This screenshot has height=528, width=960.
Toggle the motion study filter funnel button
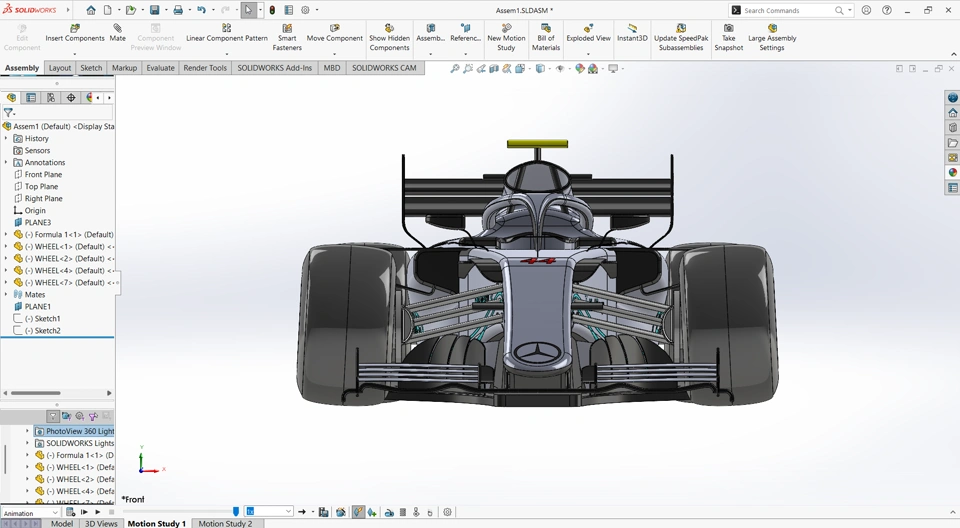click(53, 417)
